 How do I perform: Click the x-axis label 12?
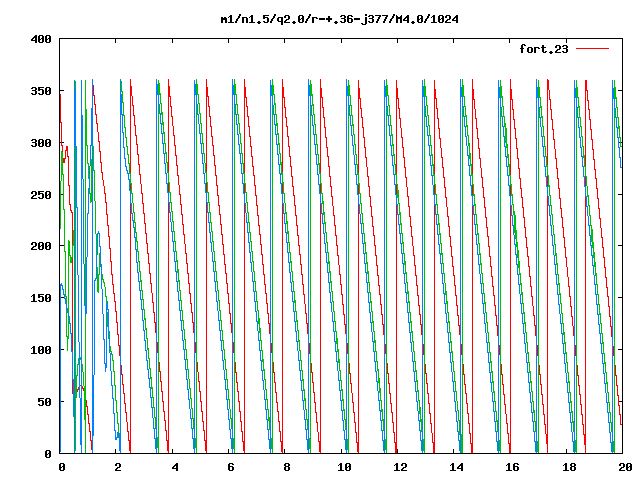(x=400, y=467)
